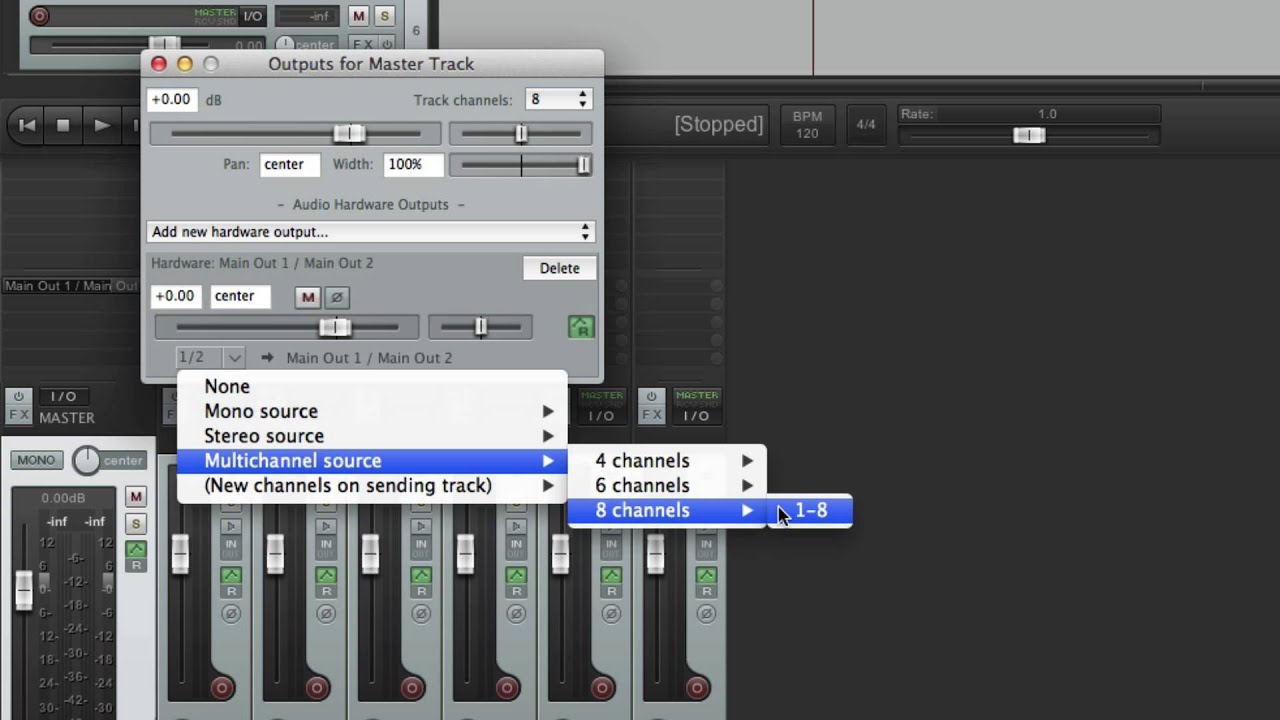Open Main Out 1 / Main Out 2 destination
This screenshot has width=1280, height=720.
(369, 358)
